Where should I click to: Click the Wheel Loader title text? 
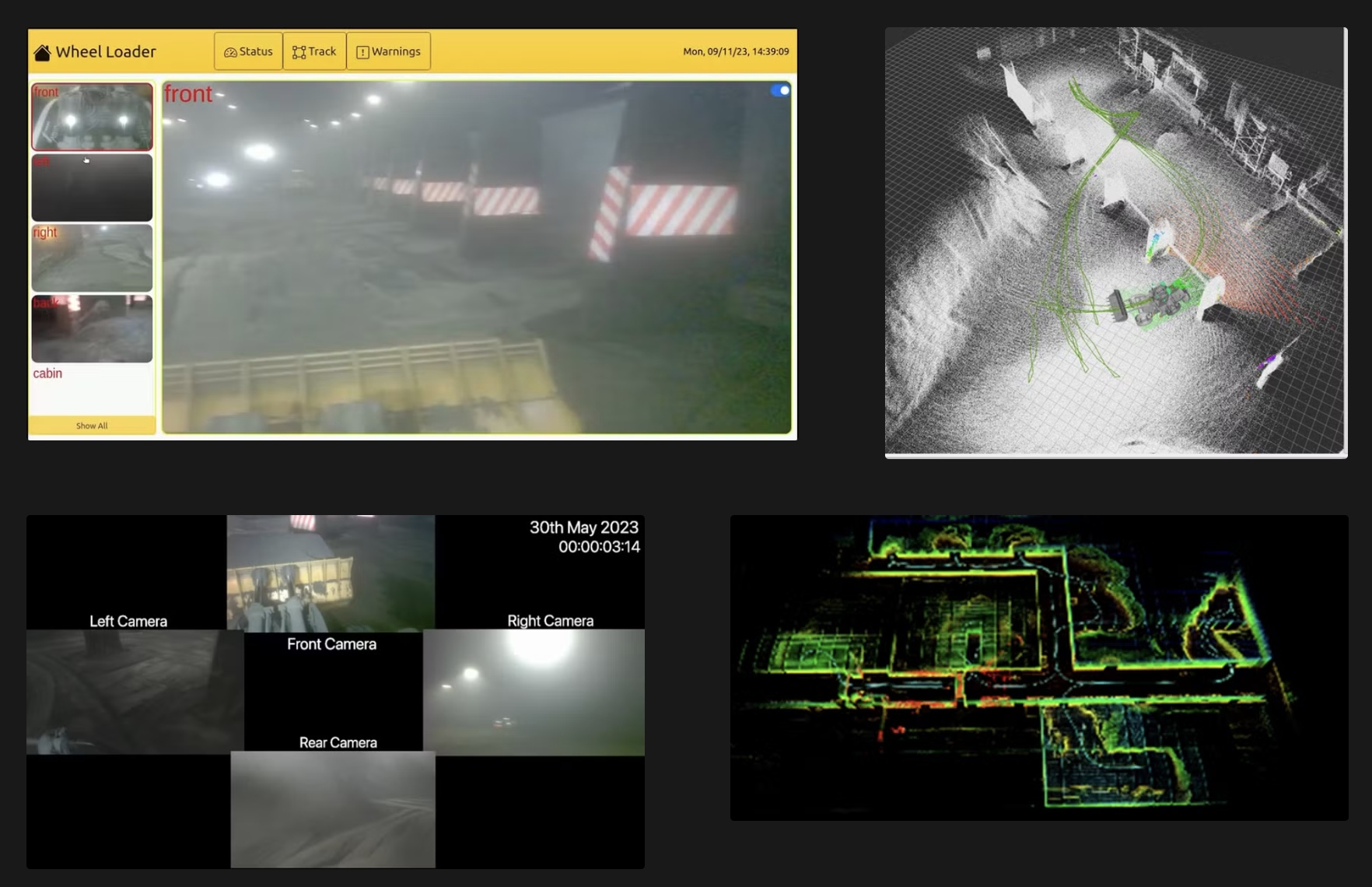coord(106,52)
